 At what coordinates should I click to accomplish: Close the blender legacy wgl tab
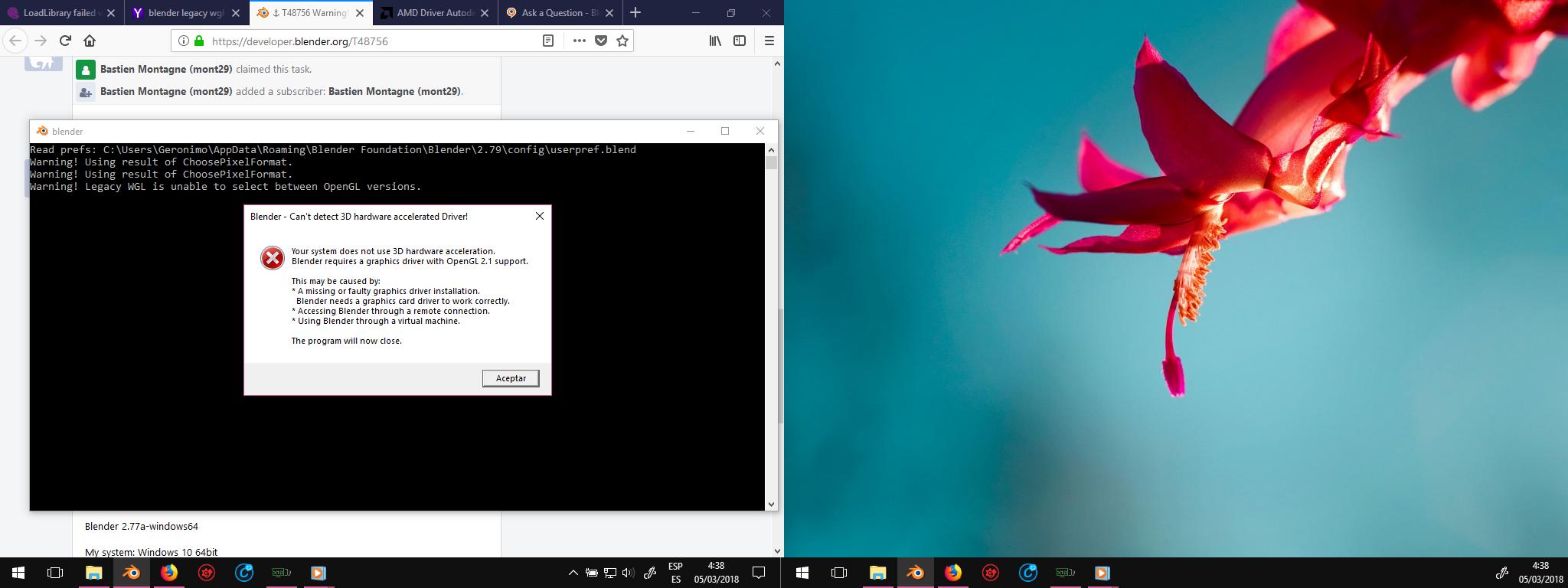pyautogui.click(x=236, y=13)
